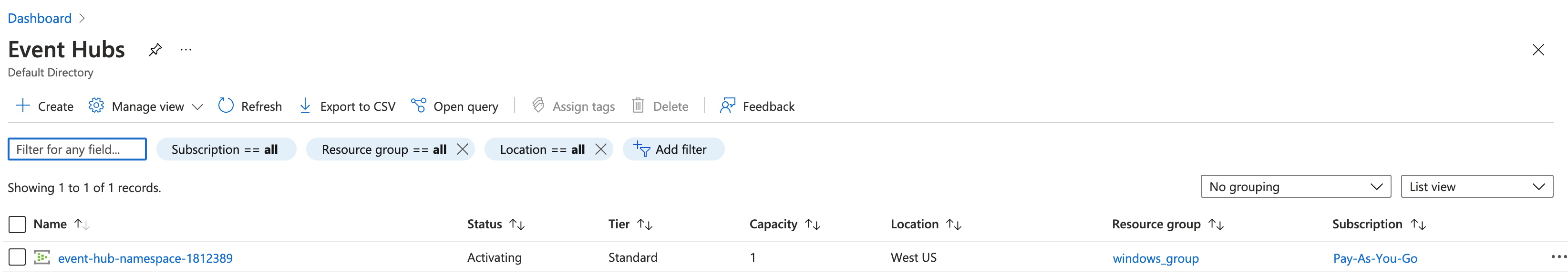Pin Event Hubs to dashboard
Viewport: 1568px width, 278px height.
[x=155, y=49]
